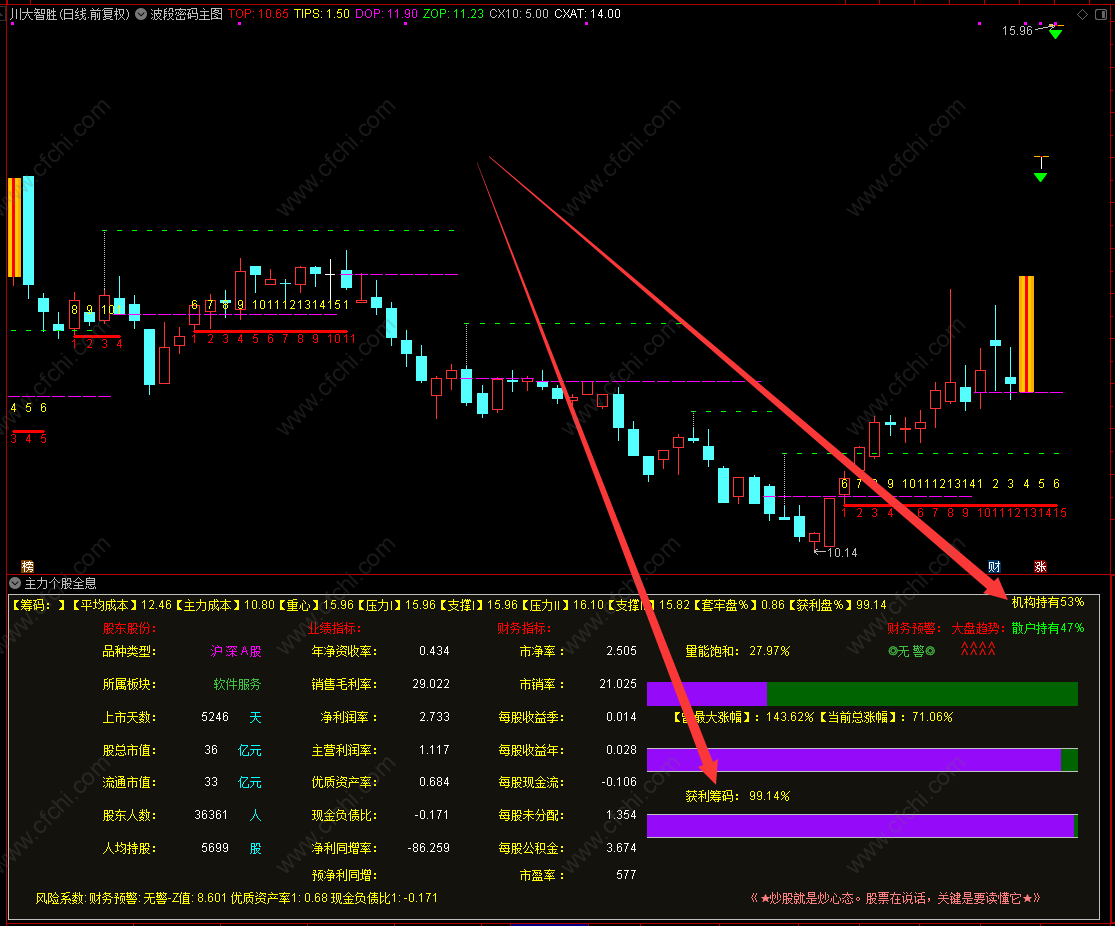Image resolution: width=1115 pixels, height=926 pixels.
Task: Click the 每股未分配 1.354 value
Action: (621, 815)
